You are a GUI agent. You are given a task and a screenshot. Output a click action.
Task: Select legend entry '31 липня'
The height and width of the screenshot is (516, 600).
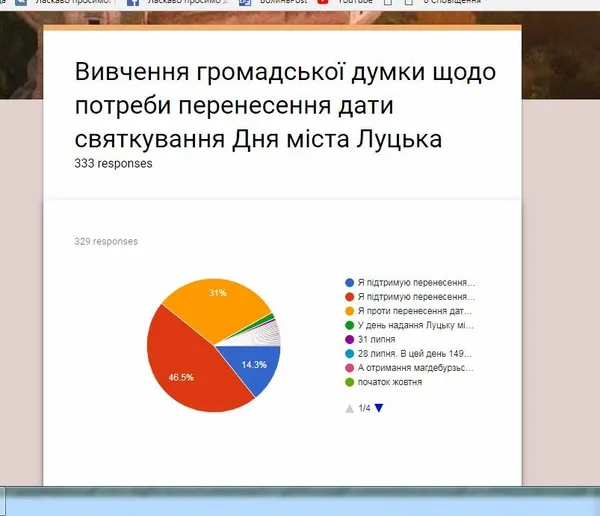(x=377, y=340)
